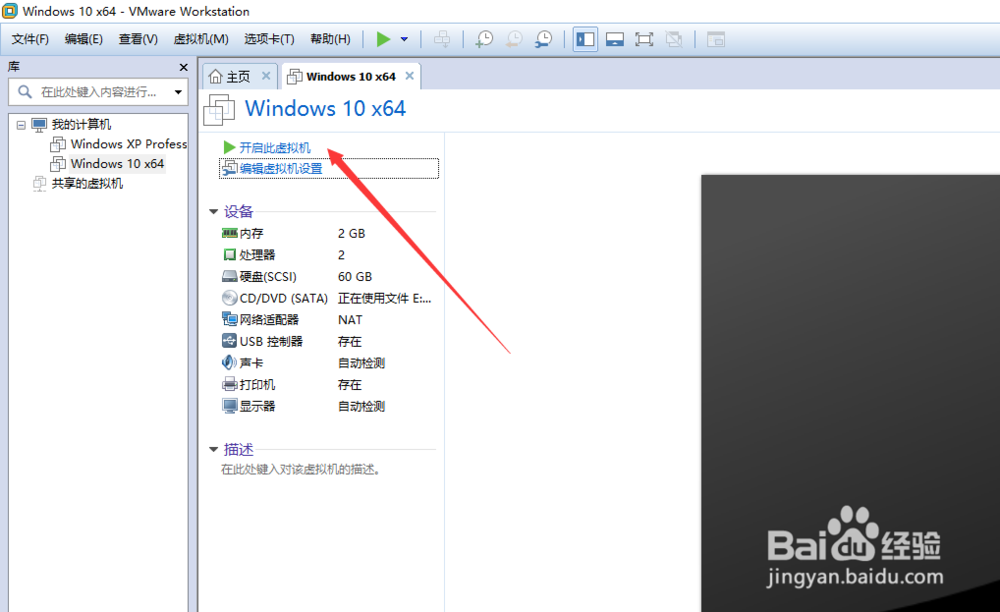The width and height of the screenshot is (1000, 612).
Task: Open the snapshot manager toolbar icon
Action: (543, 40)
